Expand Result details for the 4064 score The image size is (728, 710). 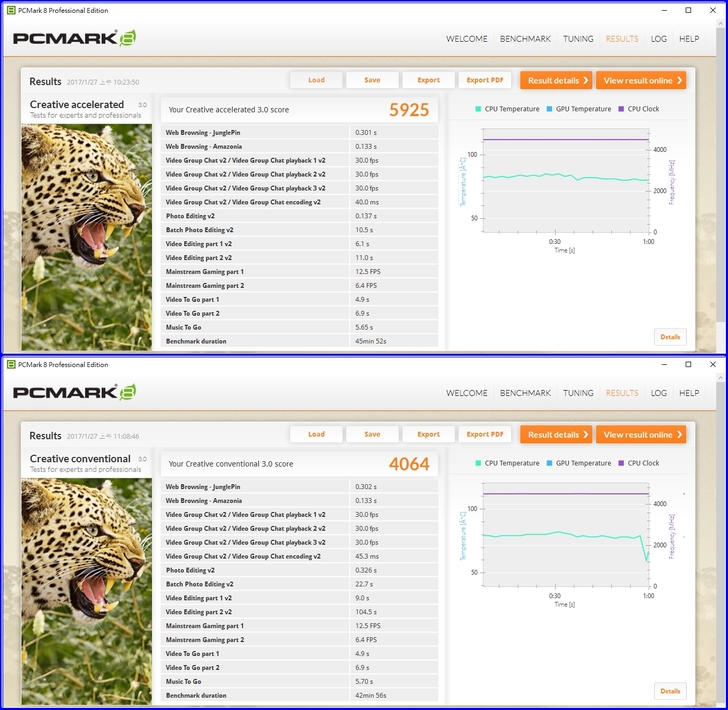(555, 435)
